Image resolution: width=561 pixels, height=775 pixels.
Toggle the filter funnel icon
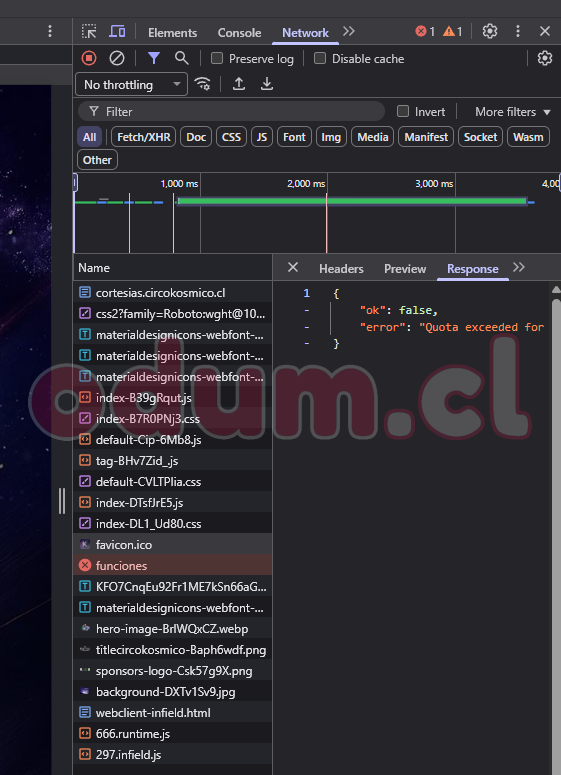click(154, 58)
